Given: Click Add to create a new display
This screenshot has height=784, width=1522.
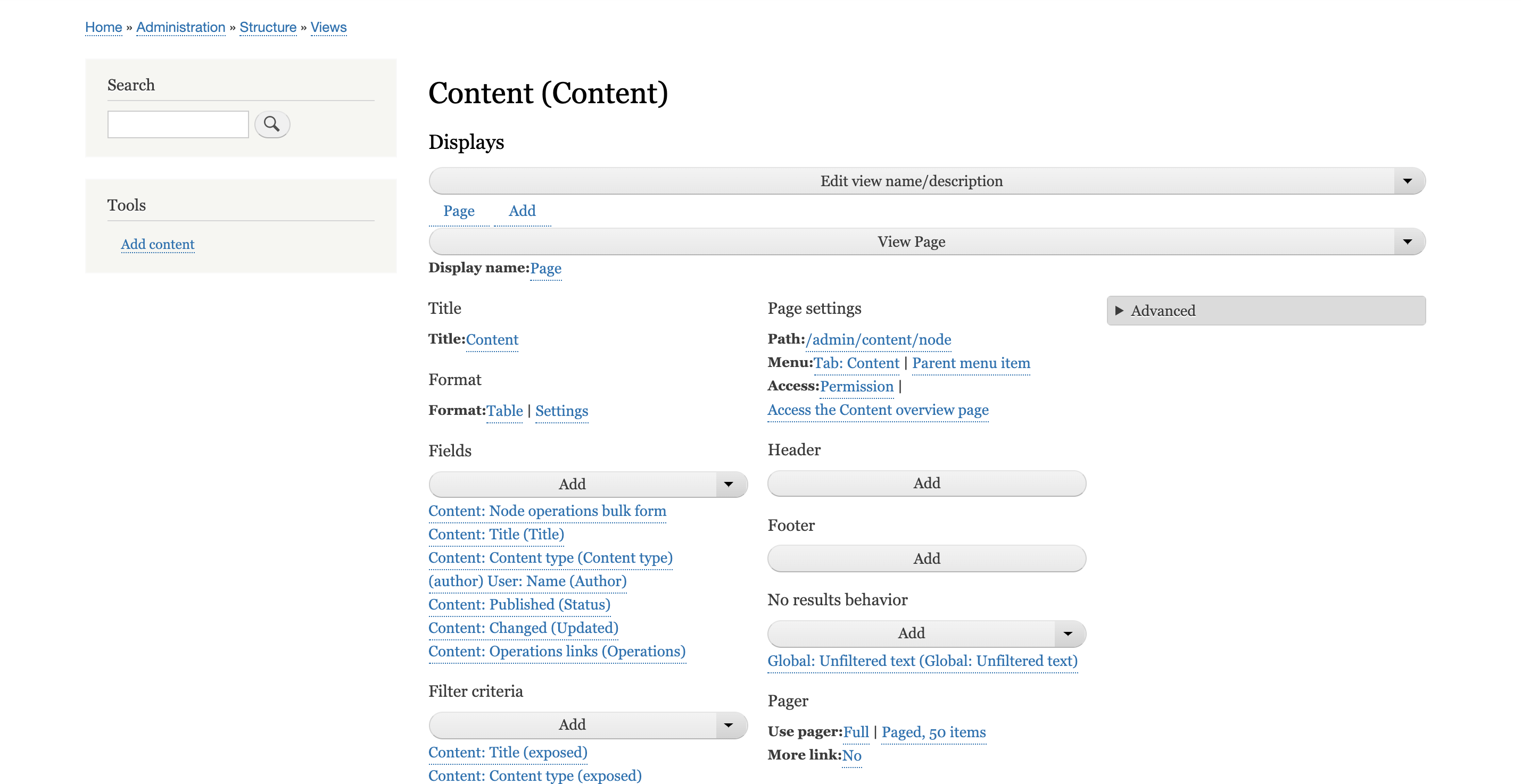Looking at the screenshot, I should [x=522, y=211].
